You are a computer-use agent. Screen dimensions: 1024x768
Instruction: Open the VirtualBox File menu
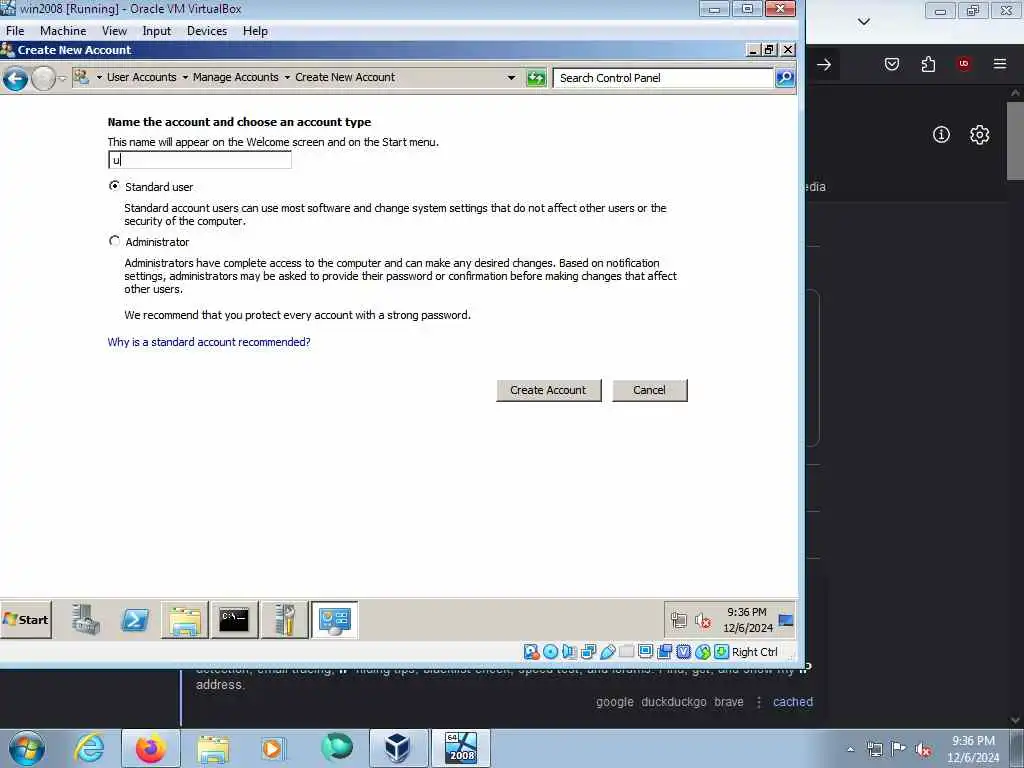click(14, 31)
